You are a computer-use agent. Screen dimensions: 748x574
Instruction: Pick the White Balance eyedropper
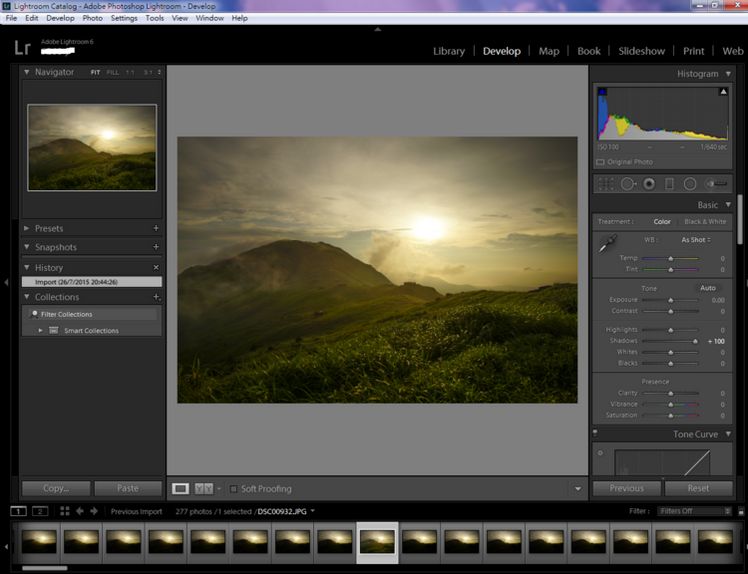[x=606, y=243]
